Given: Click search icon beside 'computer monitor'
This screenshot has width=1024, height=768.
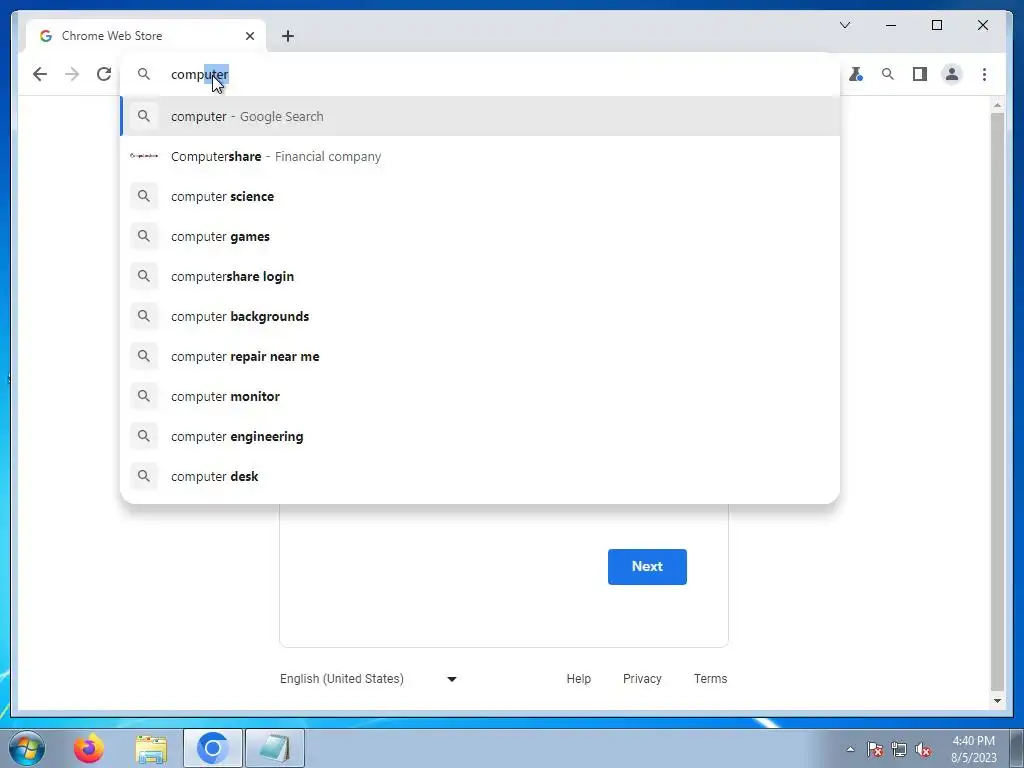Looking at the screenshot, I should (144, 396).
